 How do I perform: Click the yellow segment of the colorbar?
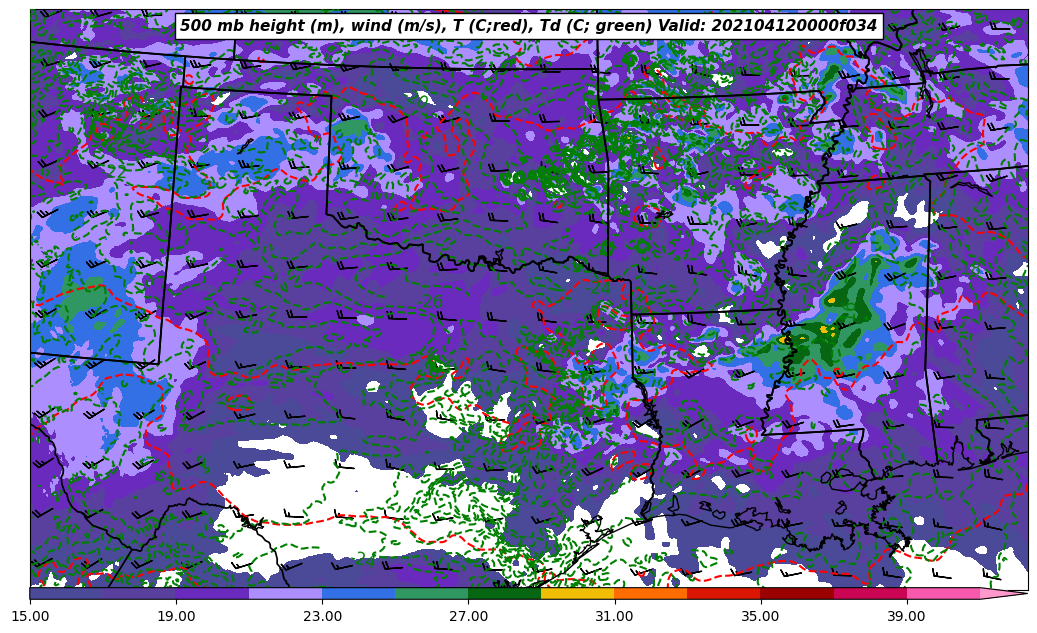tap(577, 593)
